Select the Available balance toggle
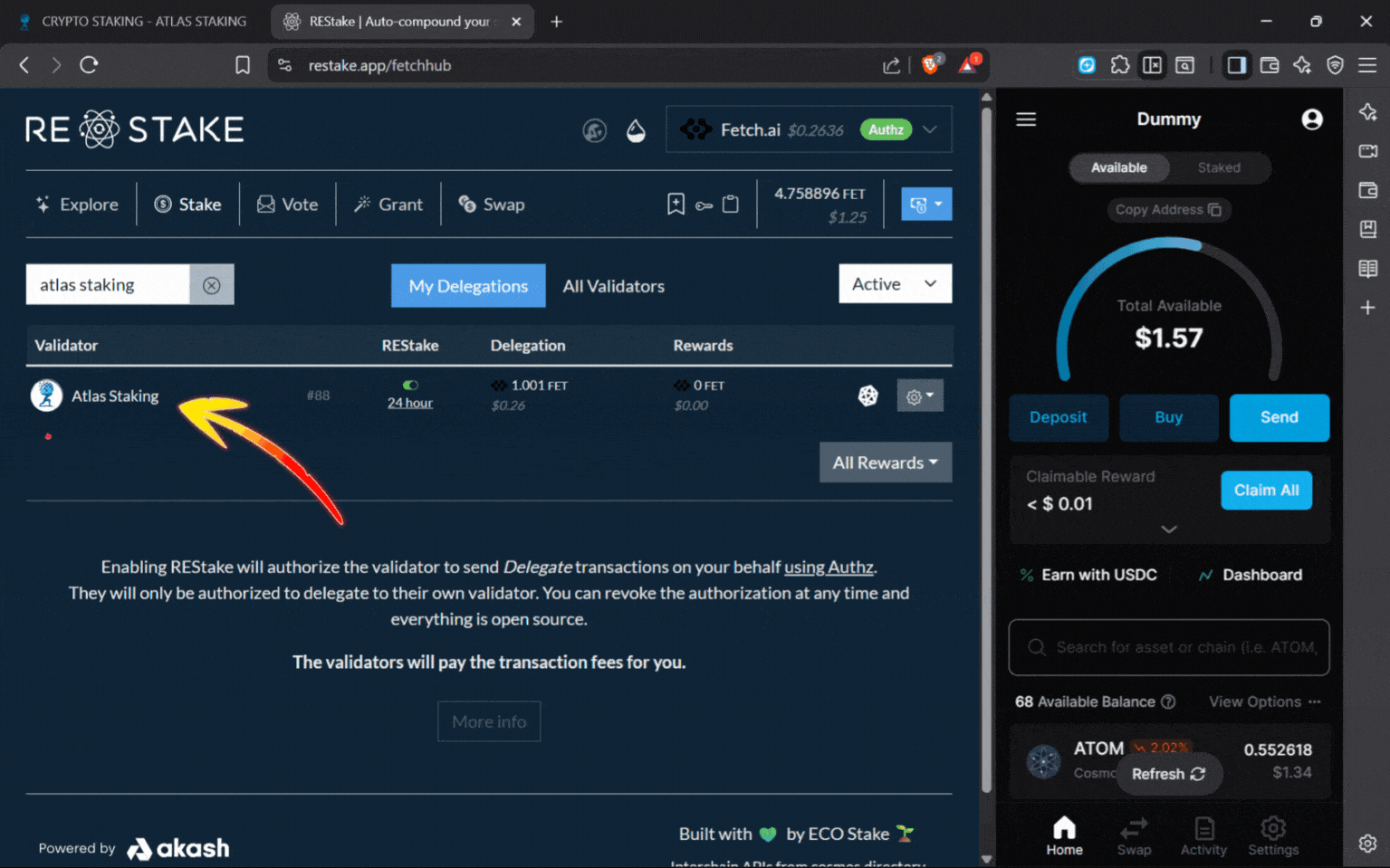The height and width of the screenshot is (868, 1390). [1118, 167]
